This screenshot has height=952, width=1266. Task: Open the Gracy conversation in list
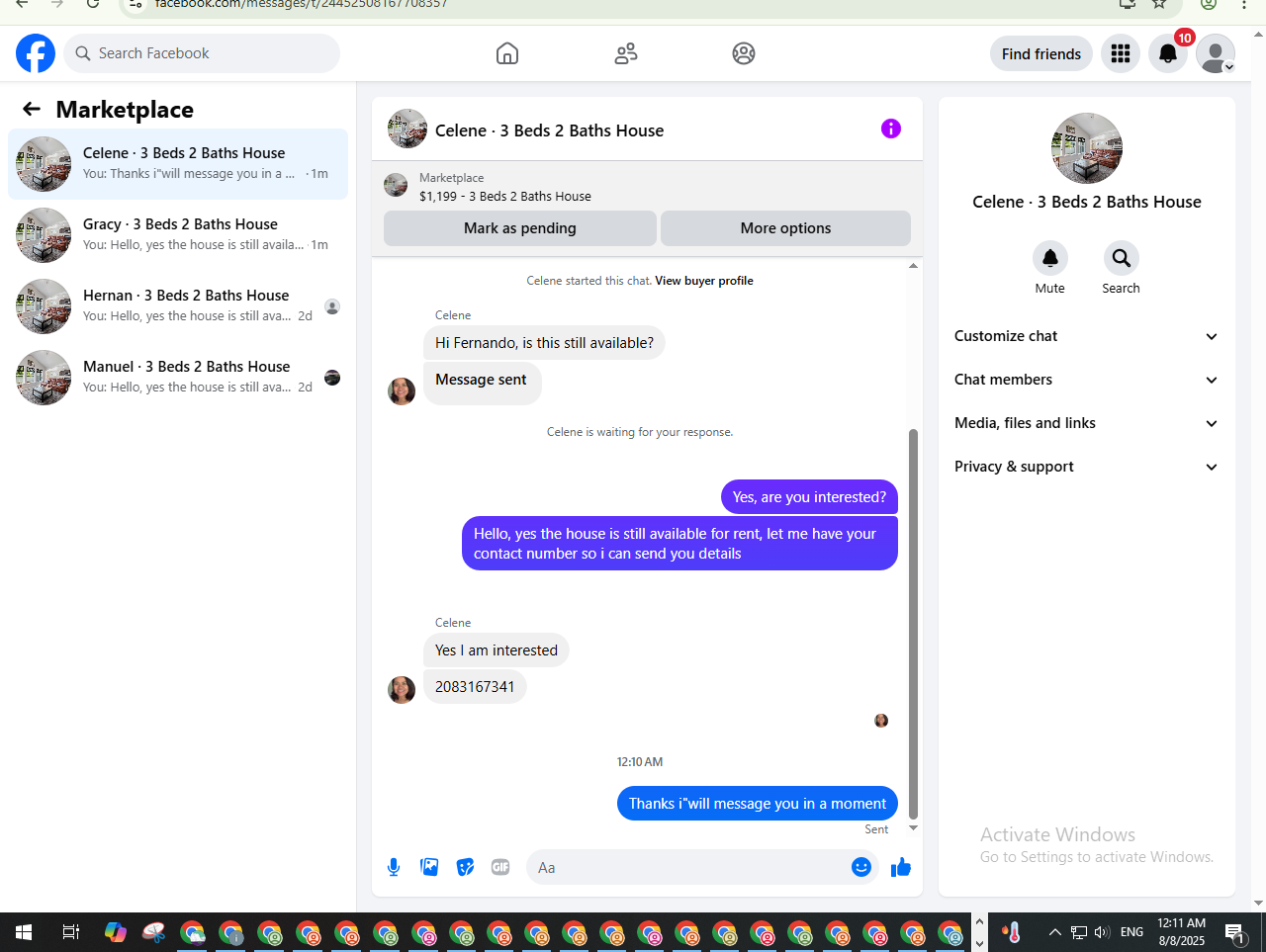[178, 235]
